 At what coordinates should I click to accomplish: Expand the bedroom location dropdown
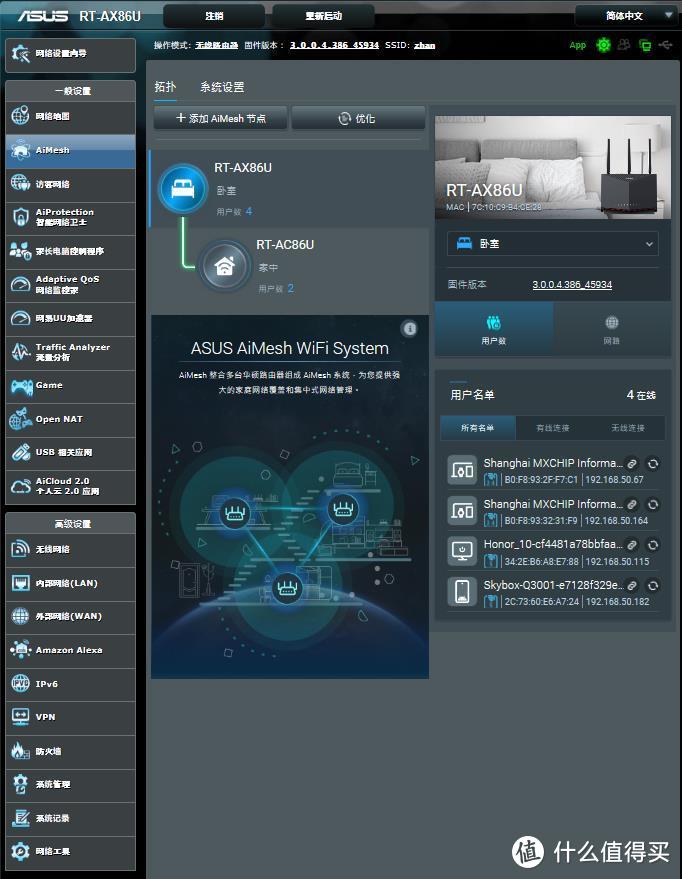click(x=553, y=244)
